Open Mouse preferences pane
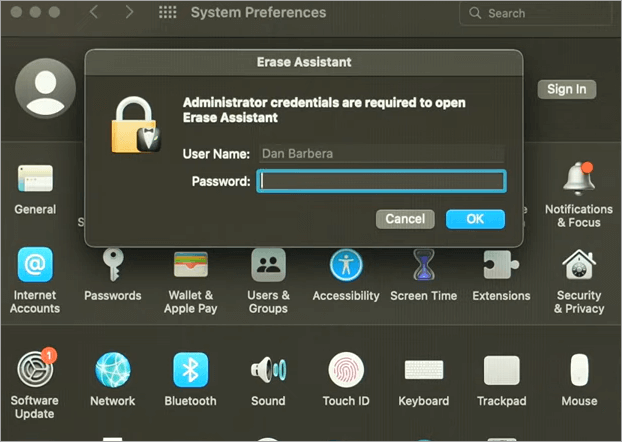This screenshot has width=622, height=442. coord(579,370)
